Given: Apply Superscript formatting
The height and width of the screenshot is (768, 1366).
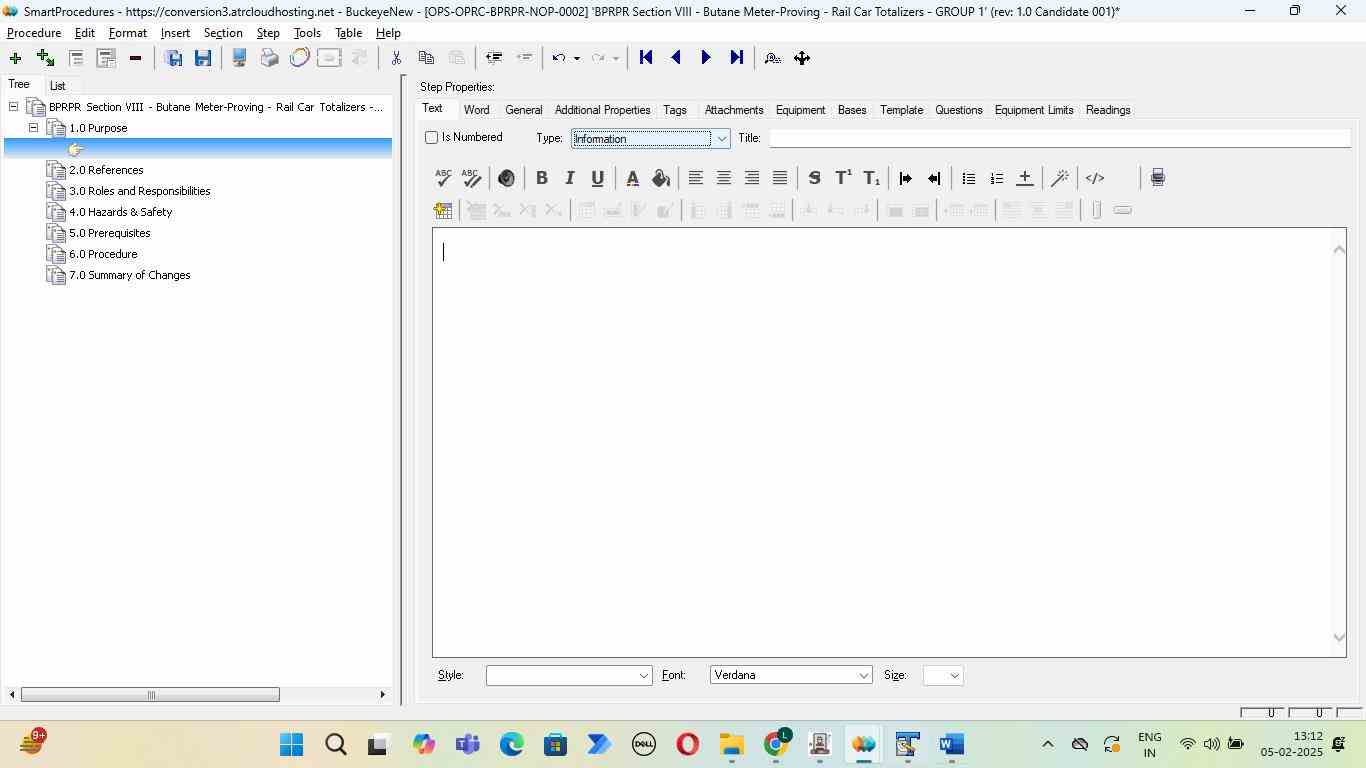Looking at the screenshot, I should pyautogui.click(x=843, y=178).
